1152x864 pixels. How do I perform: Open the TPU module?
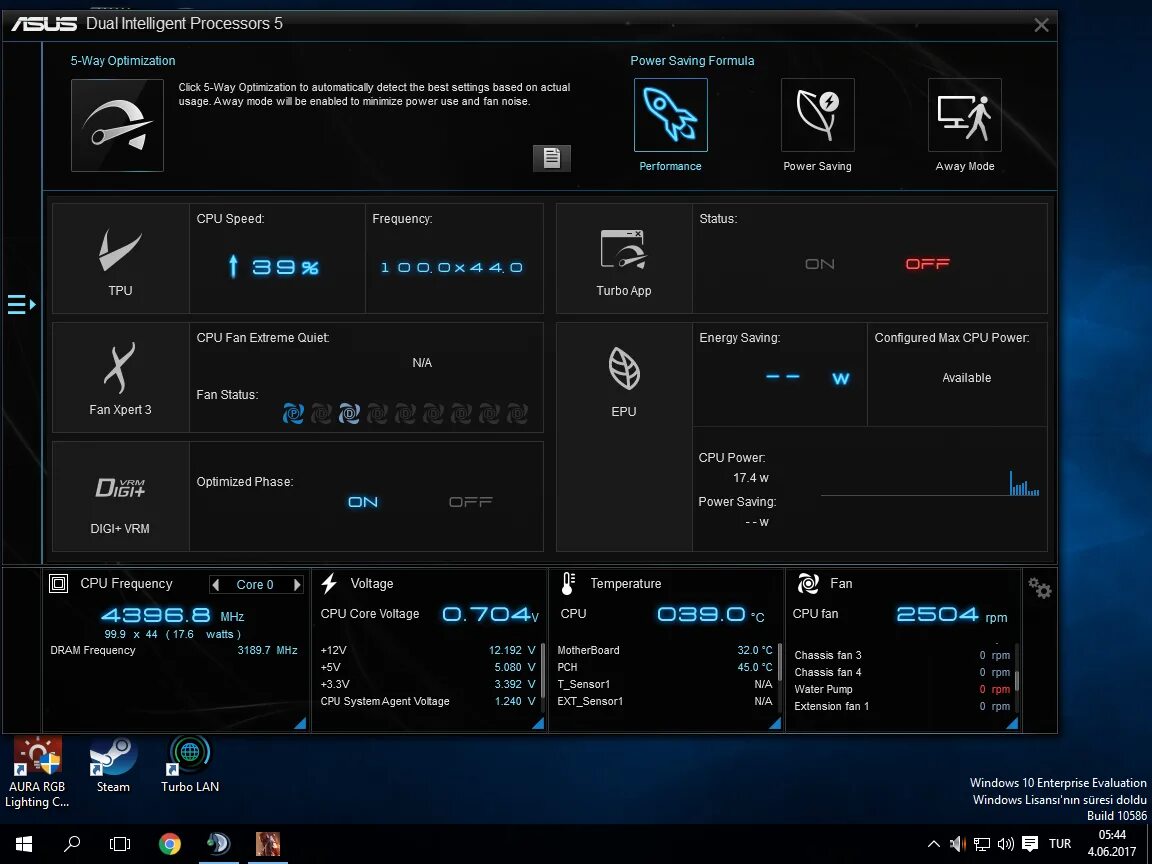coord(120,259)
